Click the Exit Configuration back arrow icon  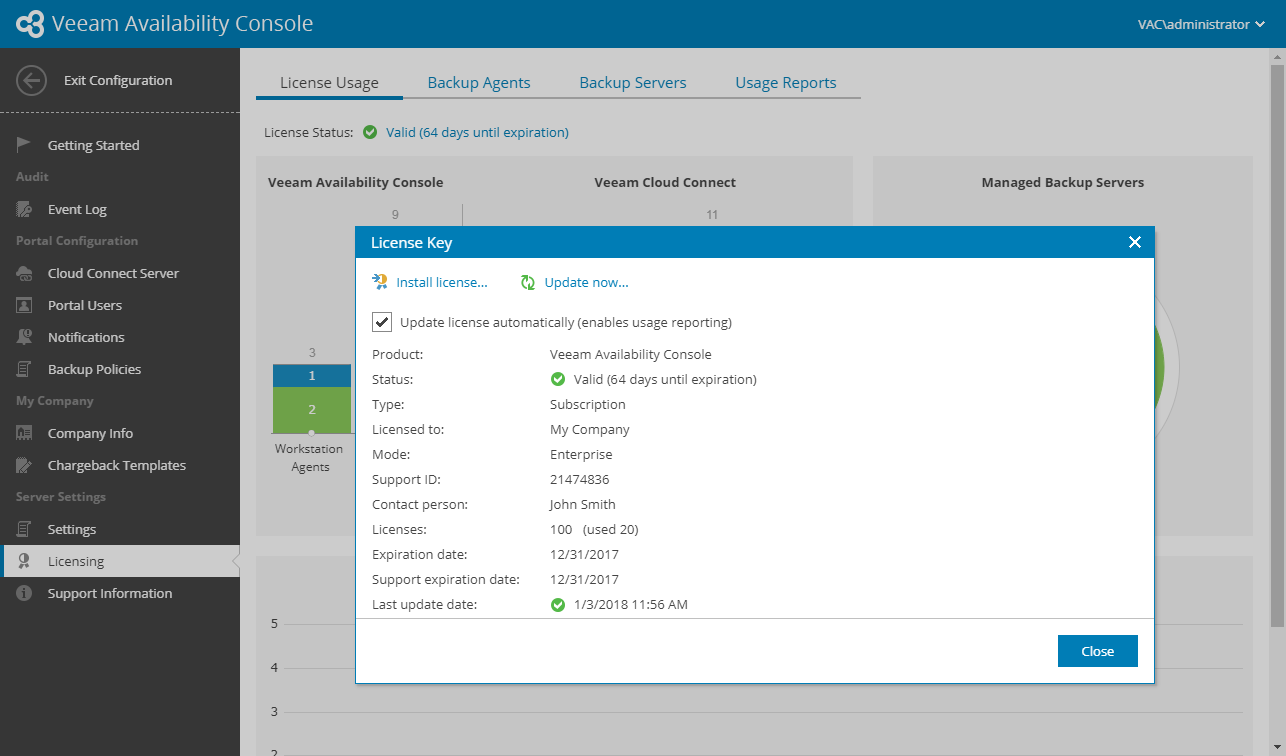(31, 81)
